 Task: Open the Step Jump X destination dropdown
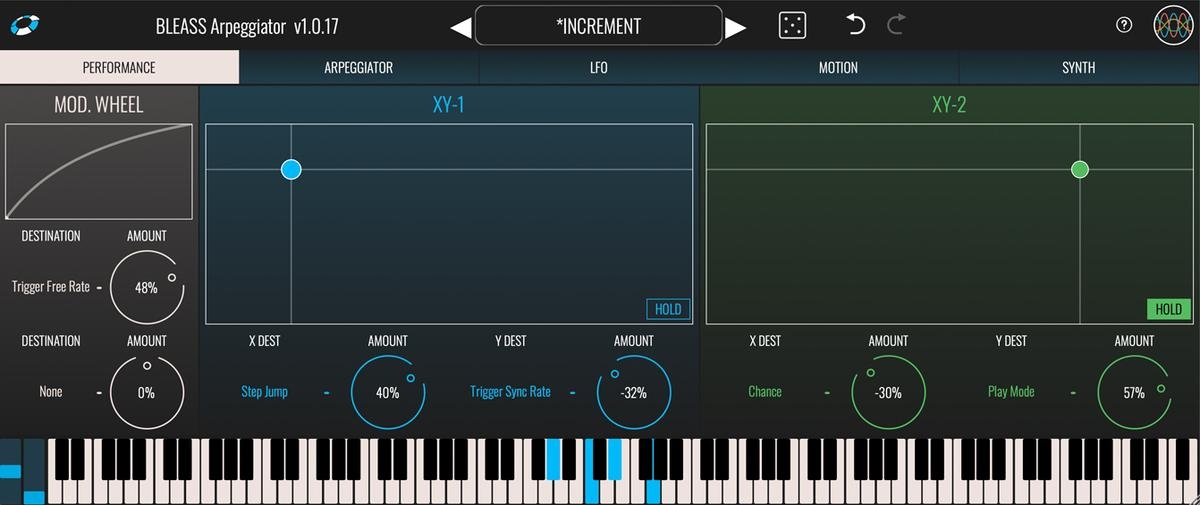[x=264, y=392]
